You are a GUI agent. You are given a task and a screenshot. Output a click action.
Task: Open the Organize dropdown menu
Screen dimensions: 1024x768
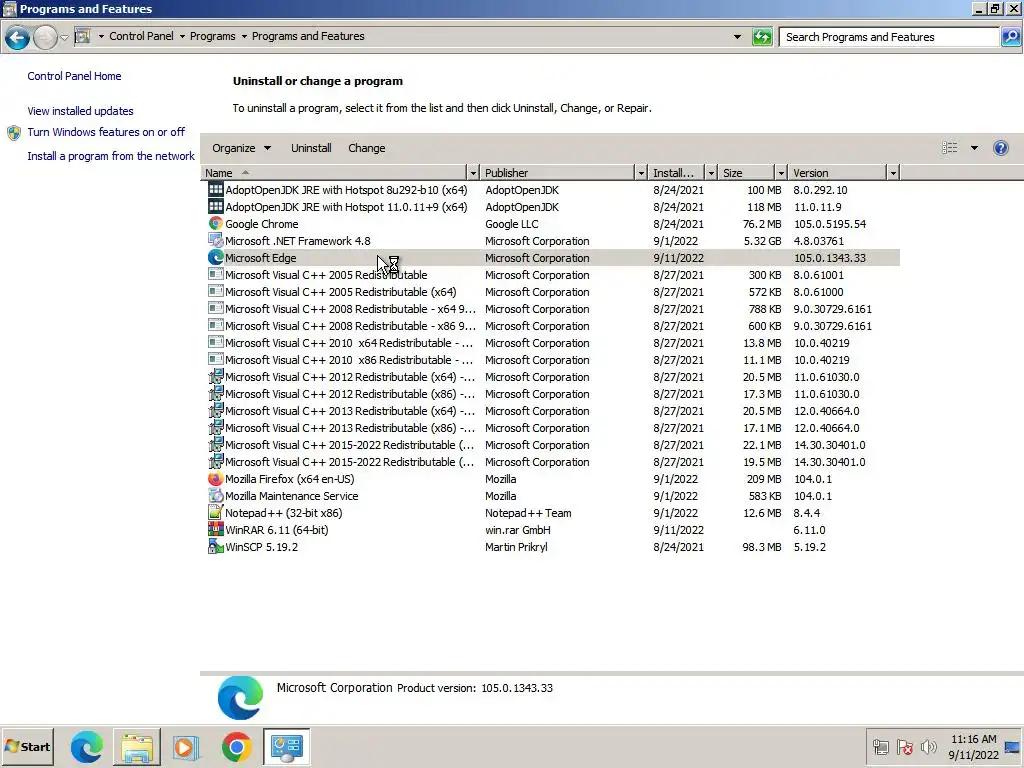(x=241, y=148)
